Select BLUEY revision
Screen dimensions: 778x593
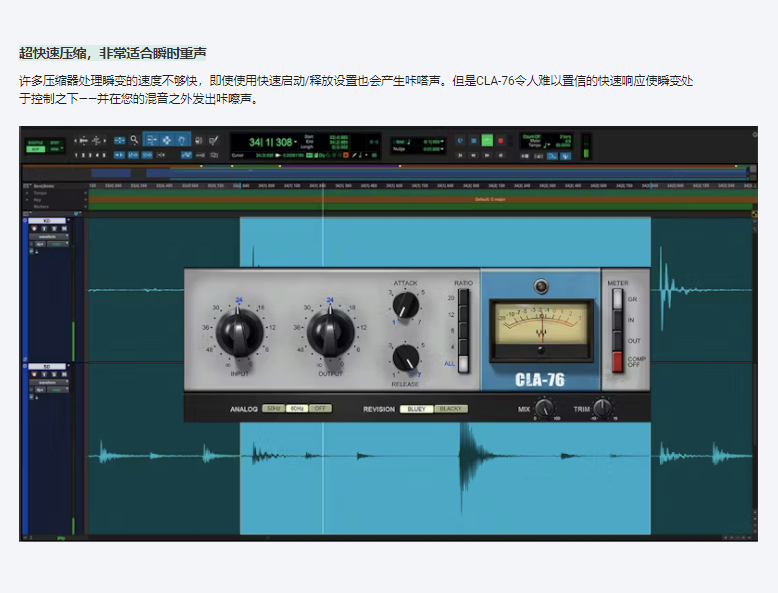point(416,409)
